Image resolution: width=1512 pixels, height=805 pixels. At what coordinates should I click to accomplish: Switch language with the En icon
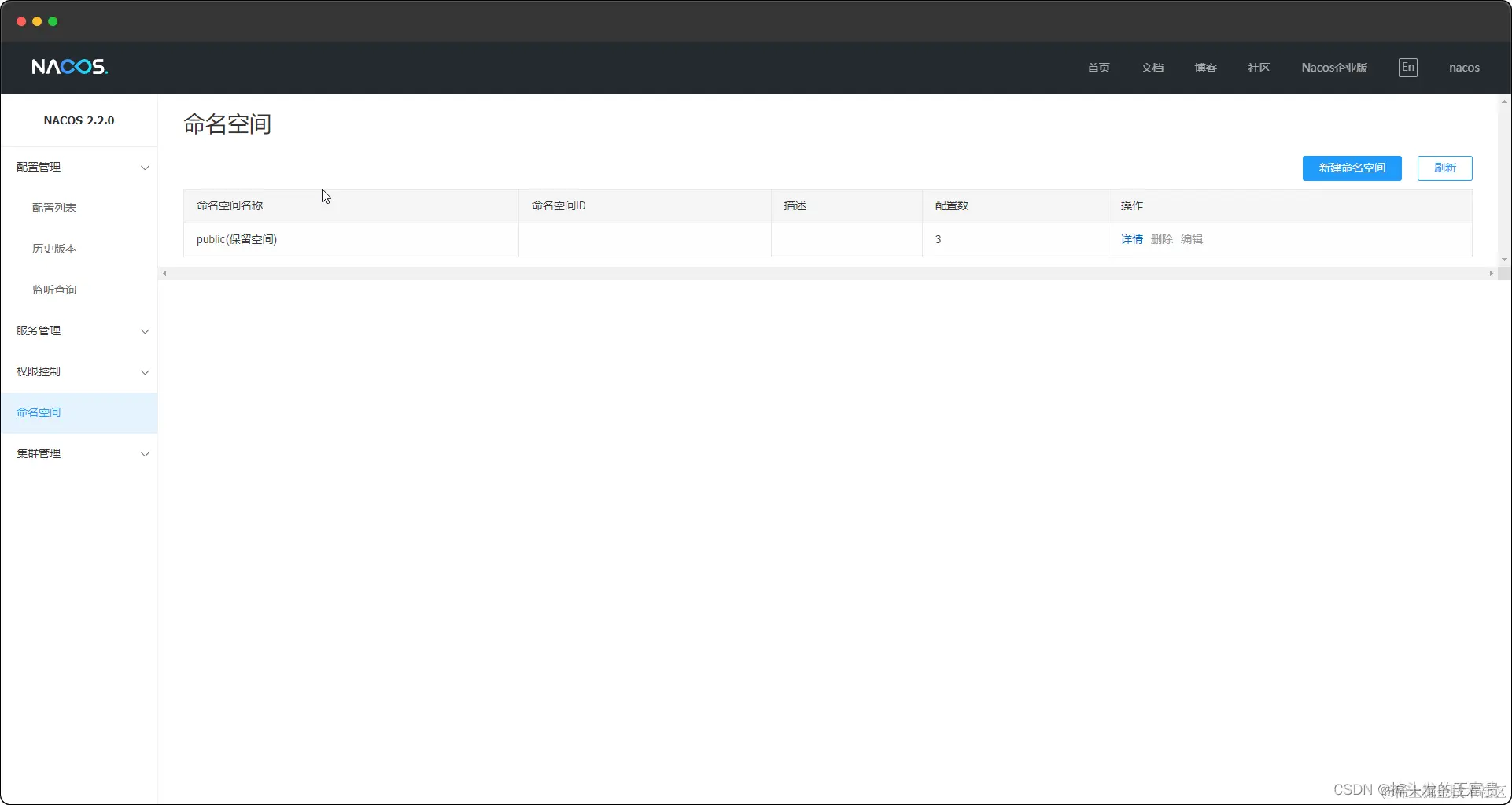click(x=1408, y=67)
